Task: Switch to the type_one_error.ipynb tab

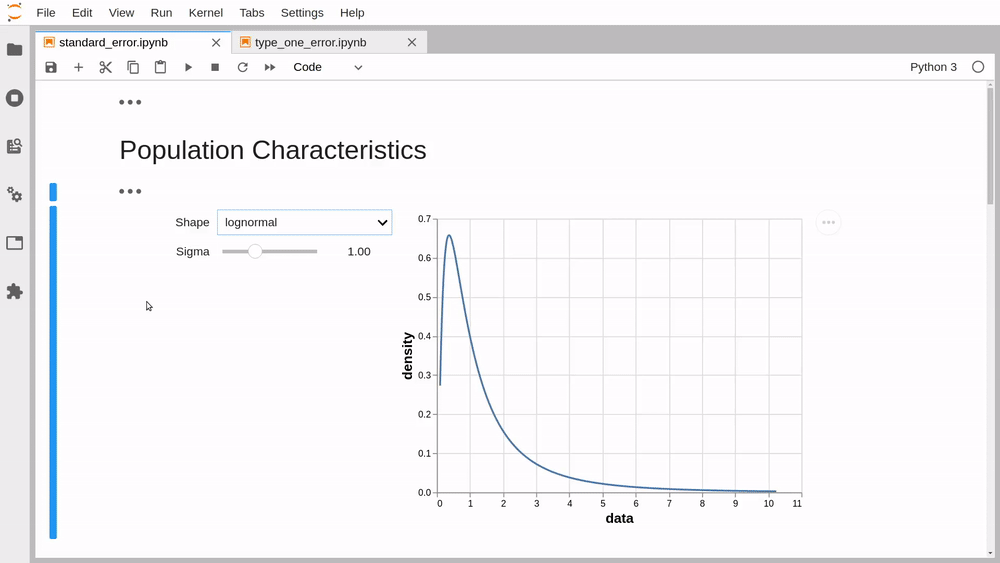Action: point(311,43)
